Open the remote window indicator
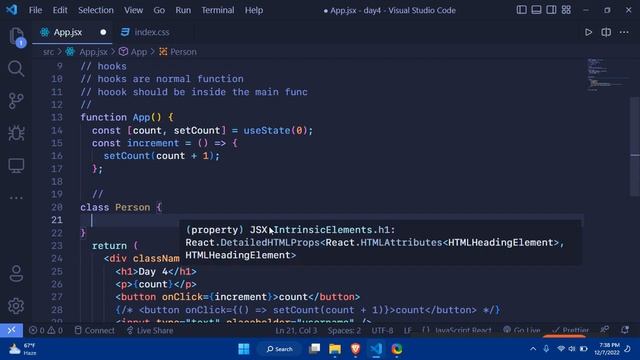Image resolution: width=640 pixels, height=360 pixels. click(11, 330)
